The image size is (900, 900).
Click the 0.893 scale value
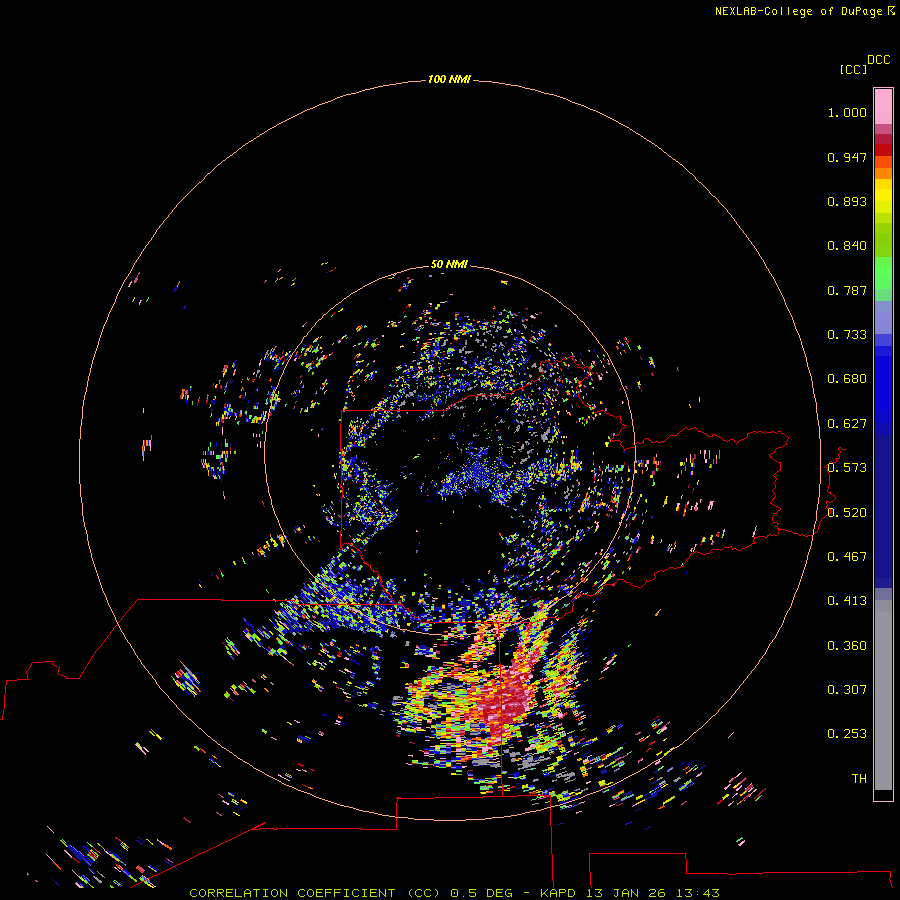pos(847,201)
